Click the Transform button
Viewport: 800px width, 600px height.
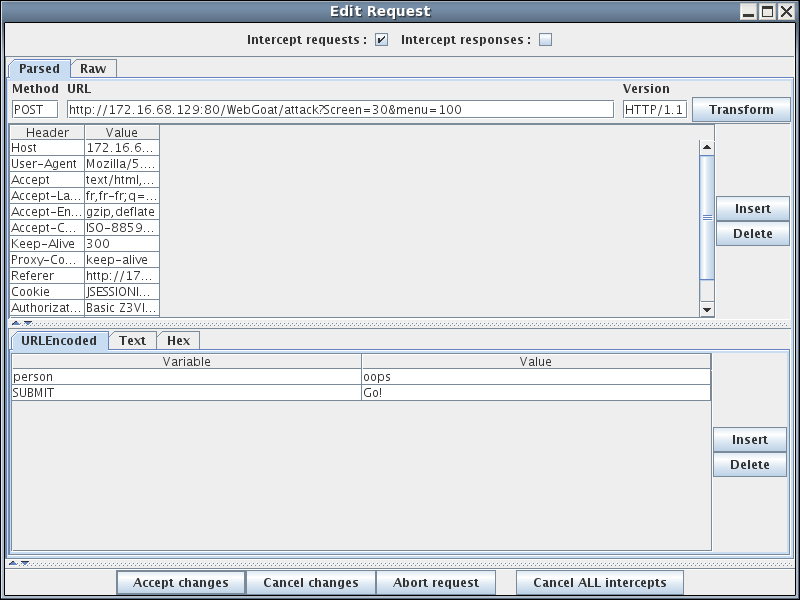pos(740,110)
